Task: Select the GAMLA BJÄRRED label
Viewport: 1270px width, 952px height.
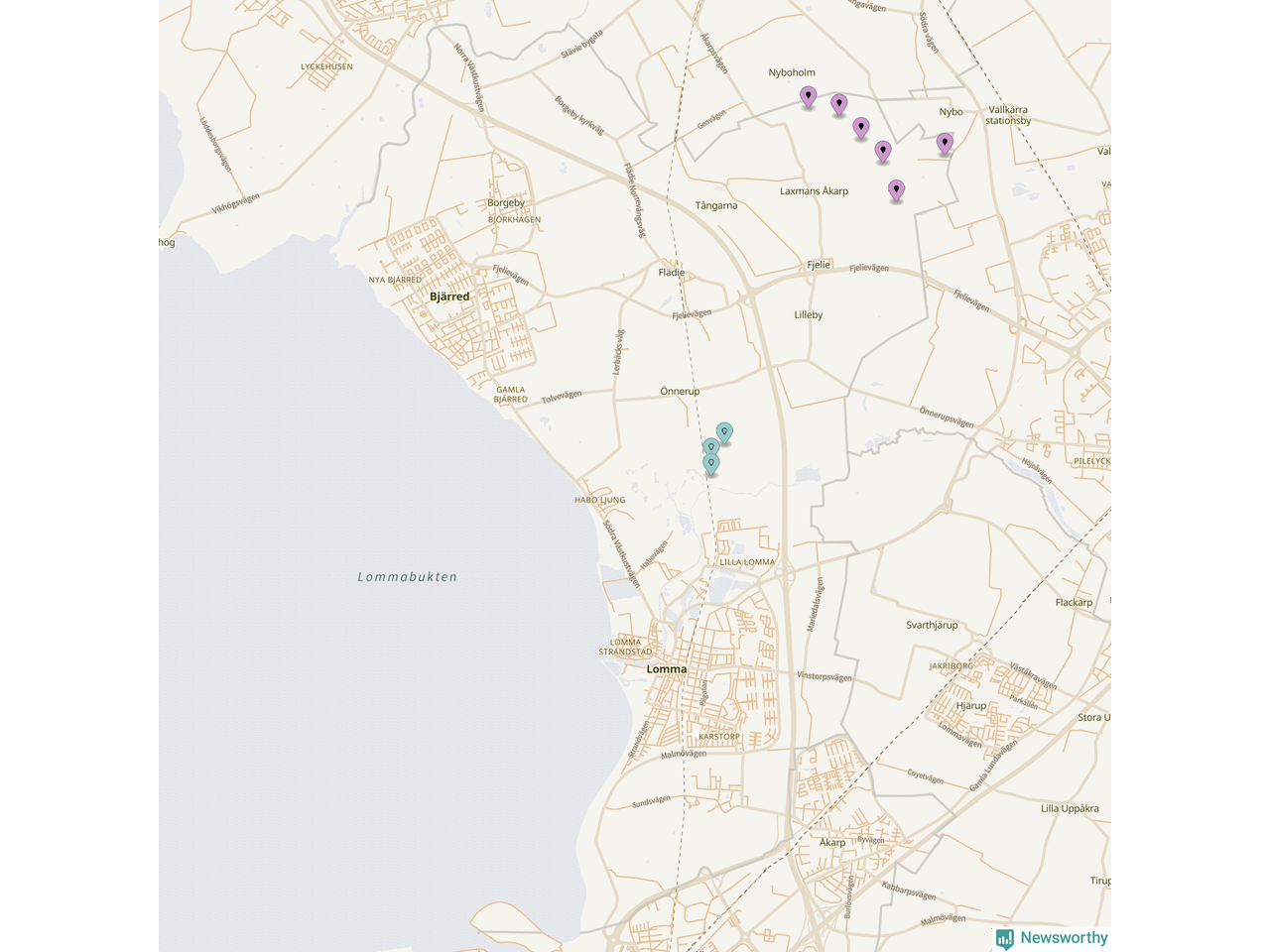Action: (511, 395)
